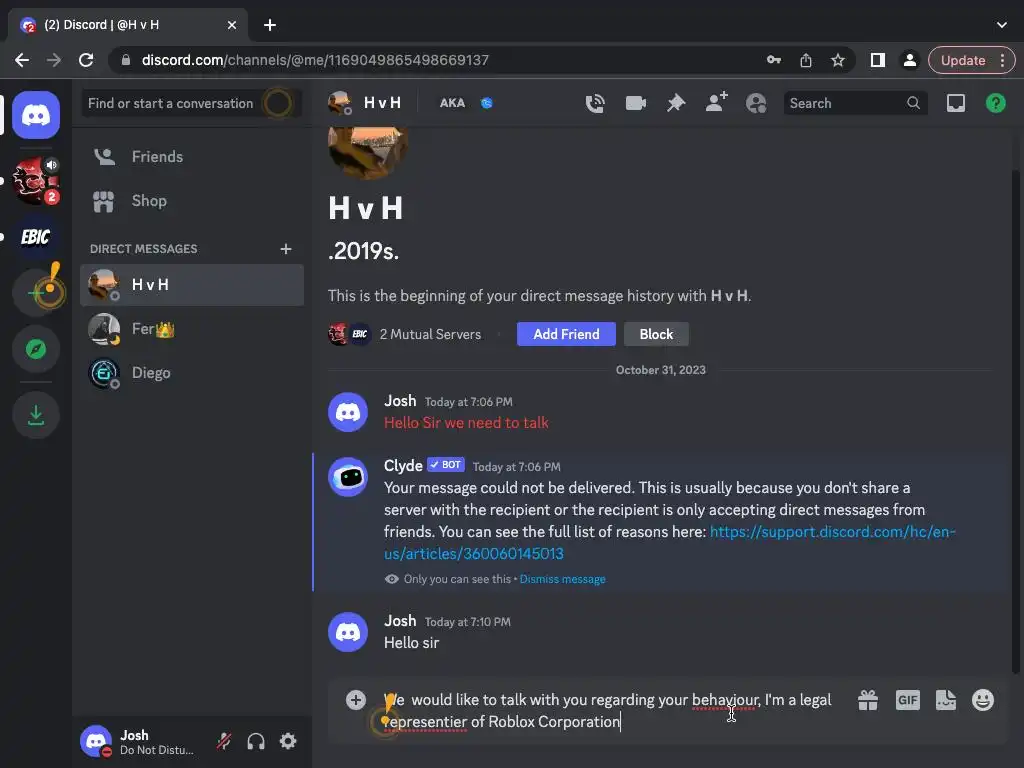The image size is (1024, 768).
Task: Click the 2 Mutual Servers text
Action: [x=430, y=334]
